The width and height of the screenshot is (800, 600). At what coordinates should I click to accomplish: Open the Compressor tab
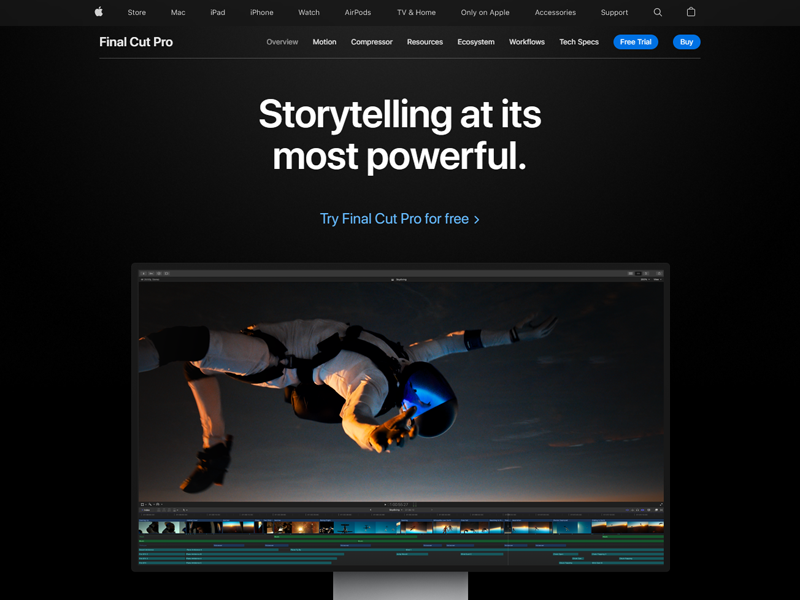(371, 42)
